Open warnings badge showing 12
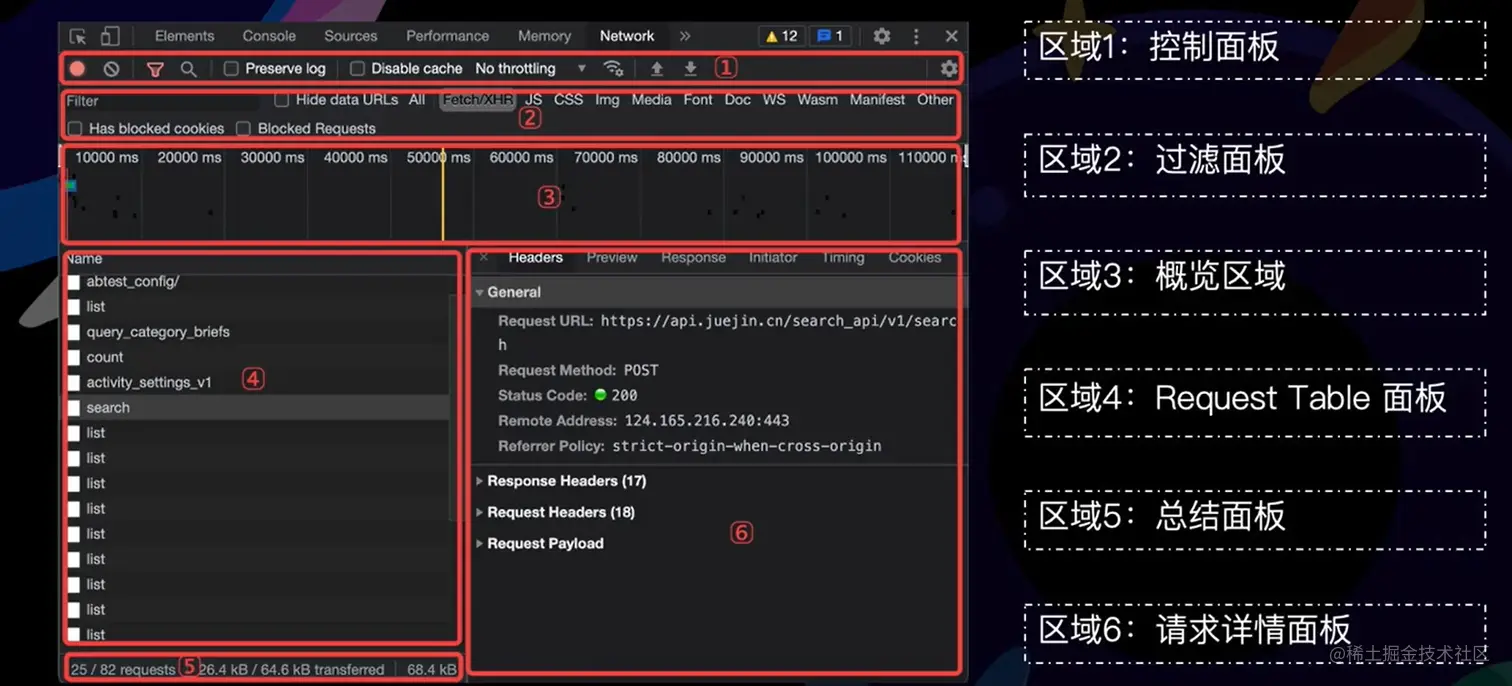1512x686 pixels. [781, 36]
